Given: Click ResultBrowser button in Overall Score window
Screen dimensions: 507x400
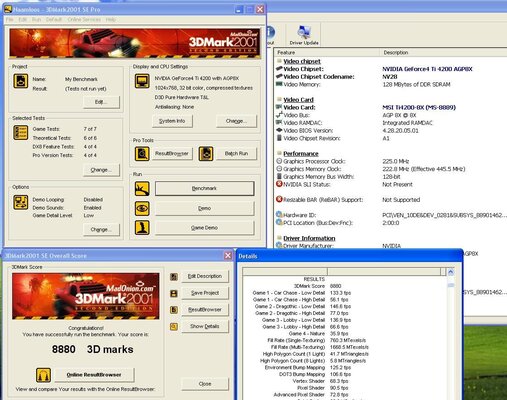Looking at the screenshot, I should [205, 310].
